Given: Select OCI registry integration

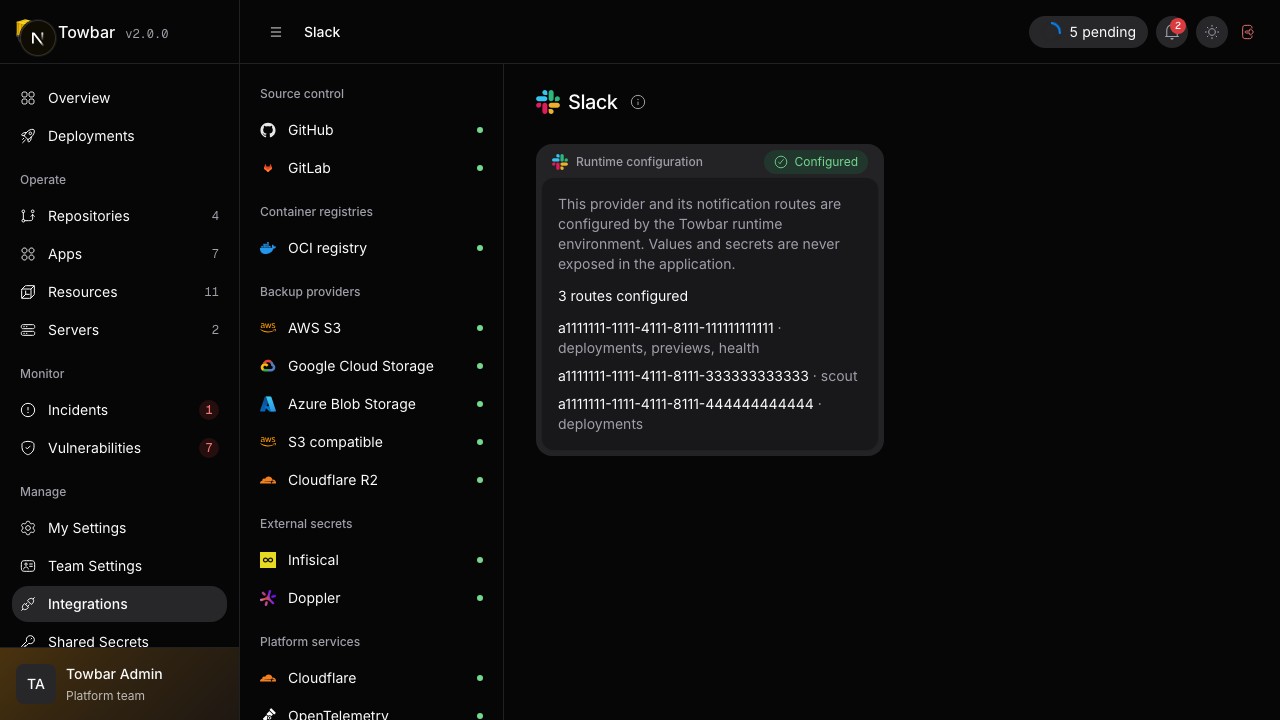Looking at the screenshot, I should pos(371,248).
